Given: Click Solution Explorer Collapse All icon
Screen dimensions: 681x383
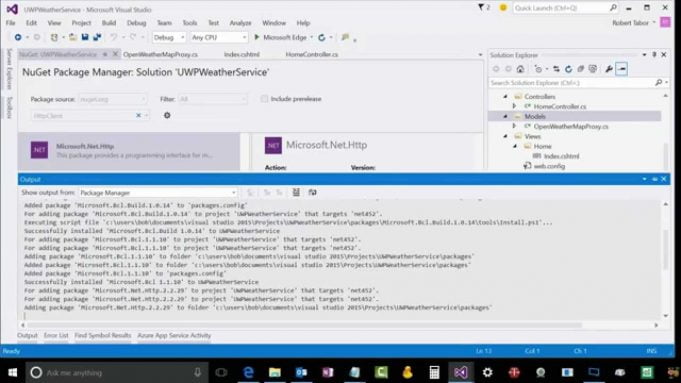Looking at the screenshot, I should 580,69.
